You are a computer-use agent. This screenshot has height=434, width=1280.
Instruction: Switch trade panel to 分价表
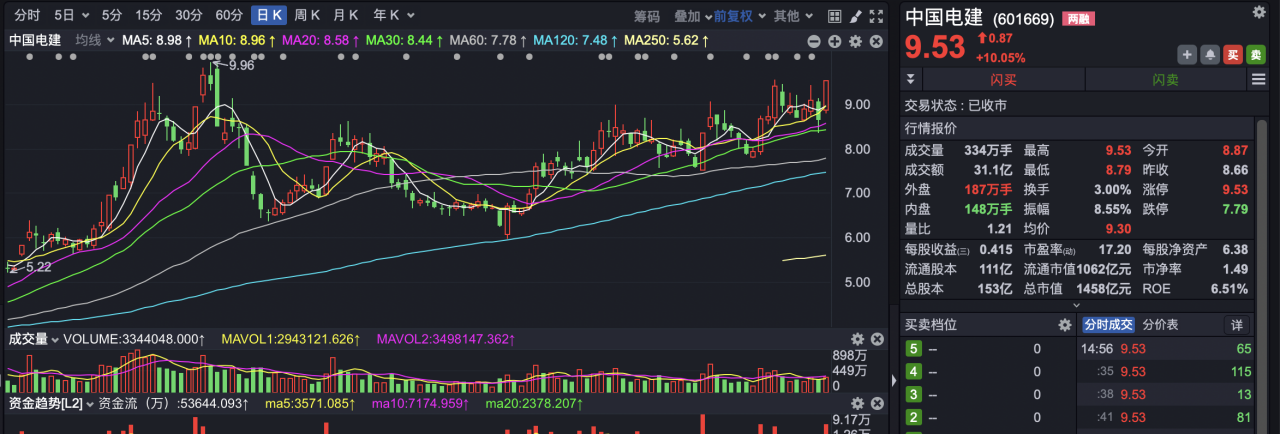[1160, 325]
